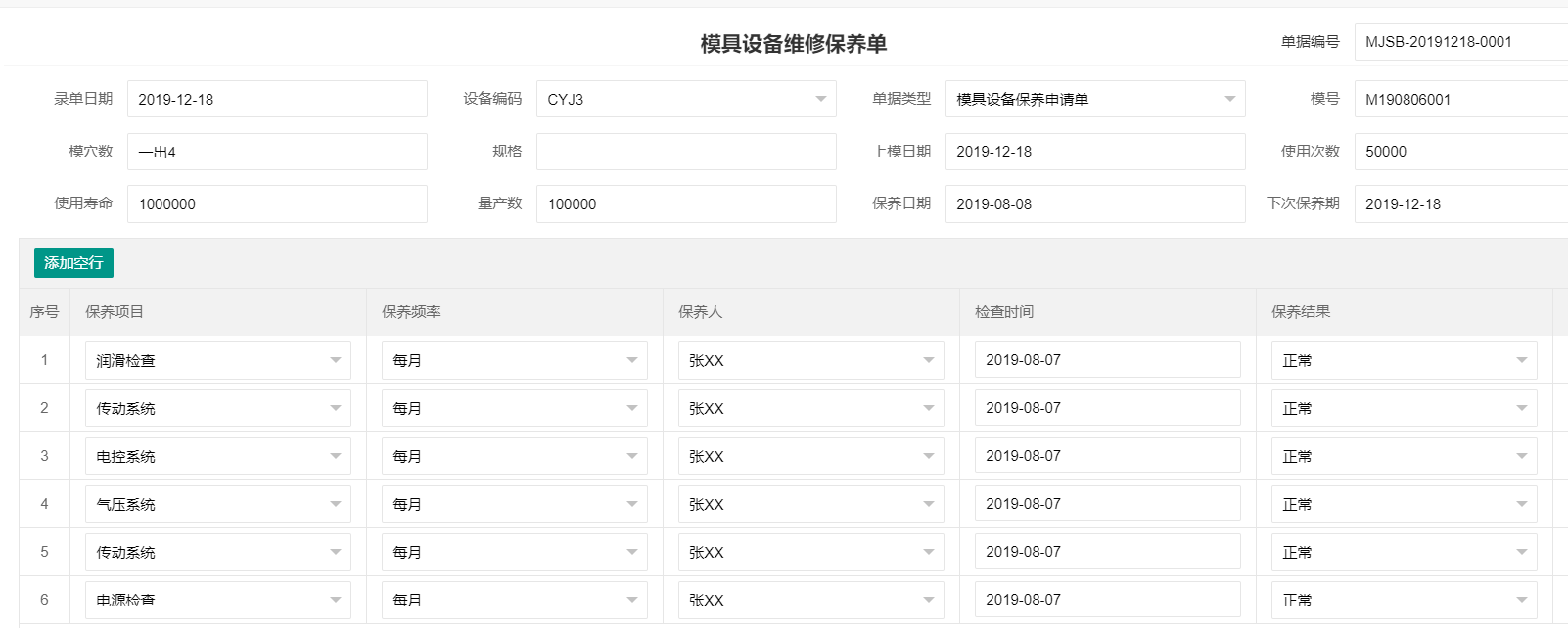Open row 1 保养结果 dropdown
This screenshot has height=628, width=1568.
pos(1404,360)
